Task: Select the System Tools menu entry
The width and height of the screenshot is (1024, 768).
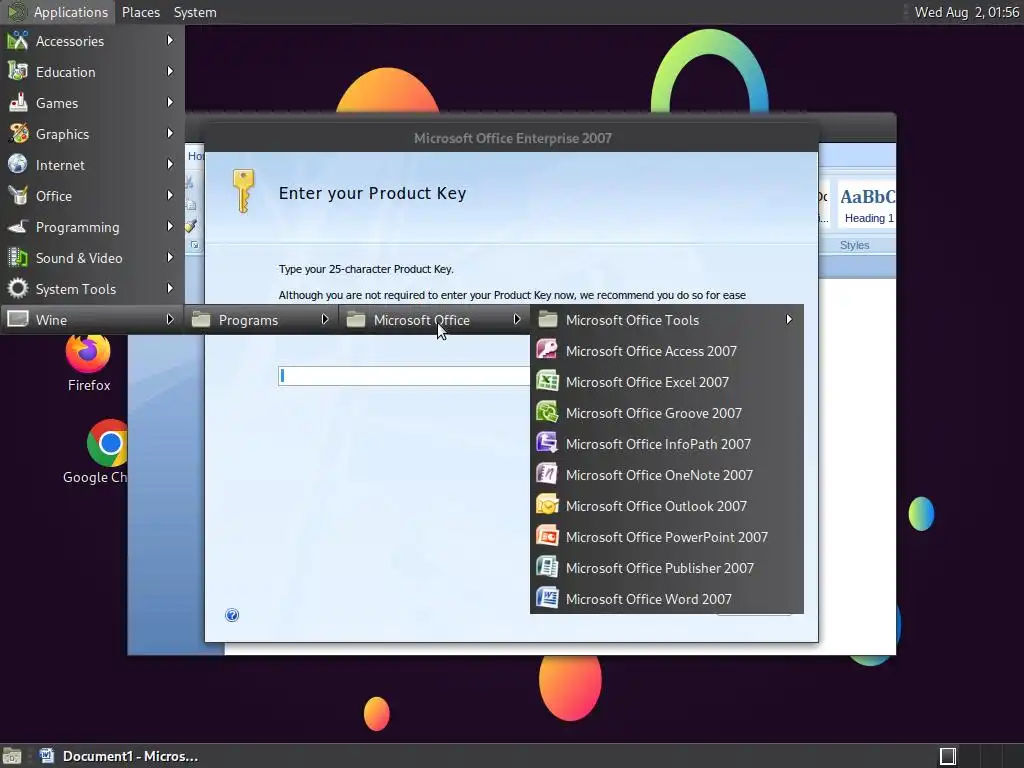Action: coord(92,289)
